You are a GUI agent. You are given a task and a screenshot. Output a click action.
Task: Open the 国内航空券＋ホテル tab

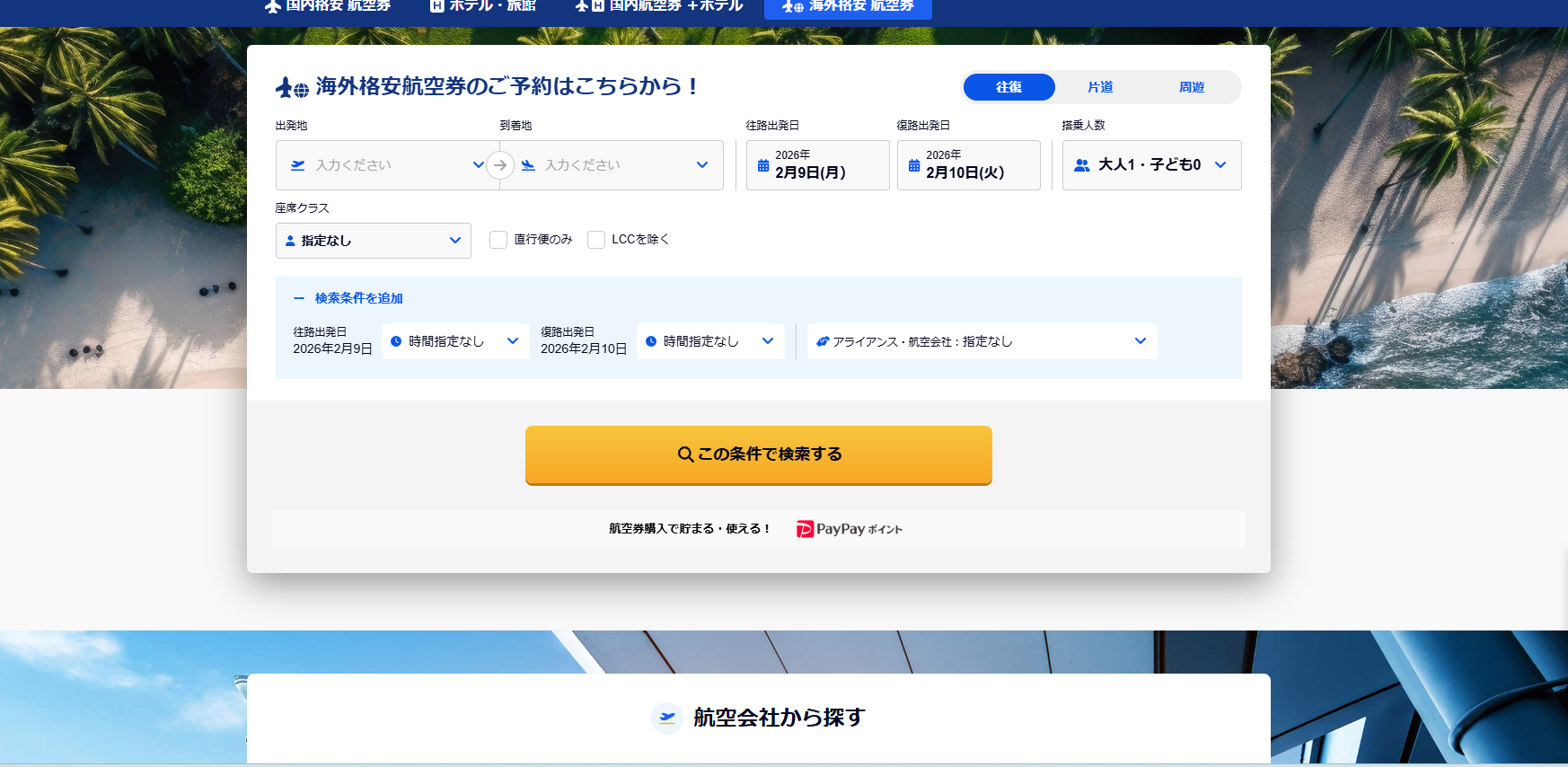[660, 6]
